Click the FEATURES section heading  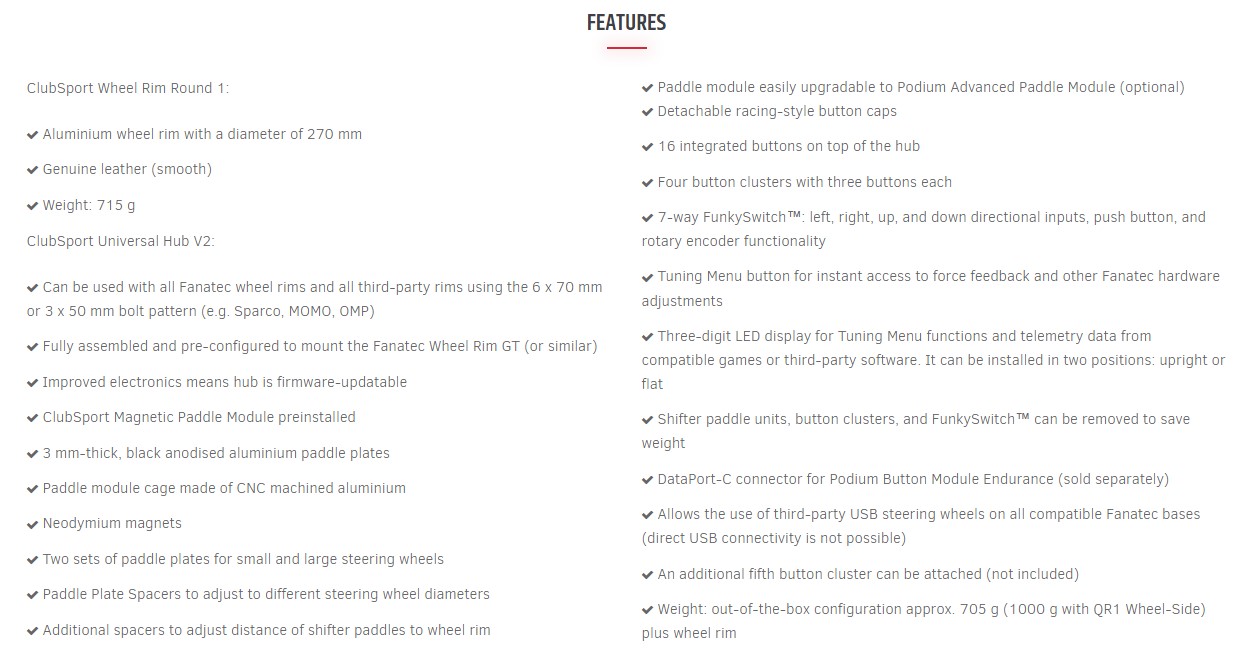pyautogui.click(x=626, y=22)
